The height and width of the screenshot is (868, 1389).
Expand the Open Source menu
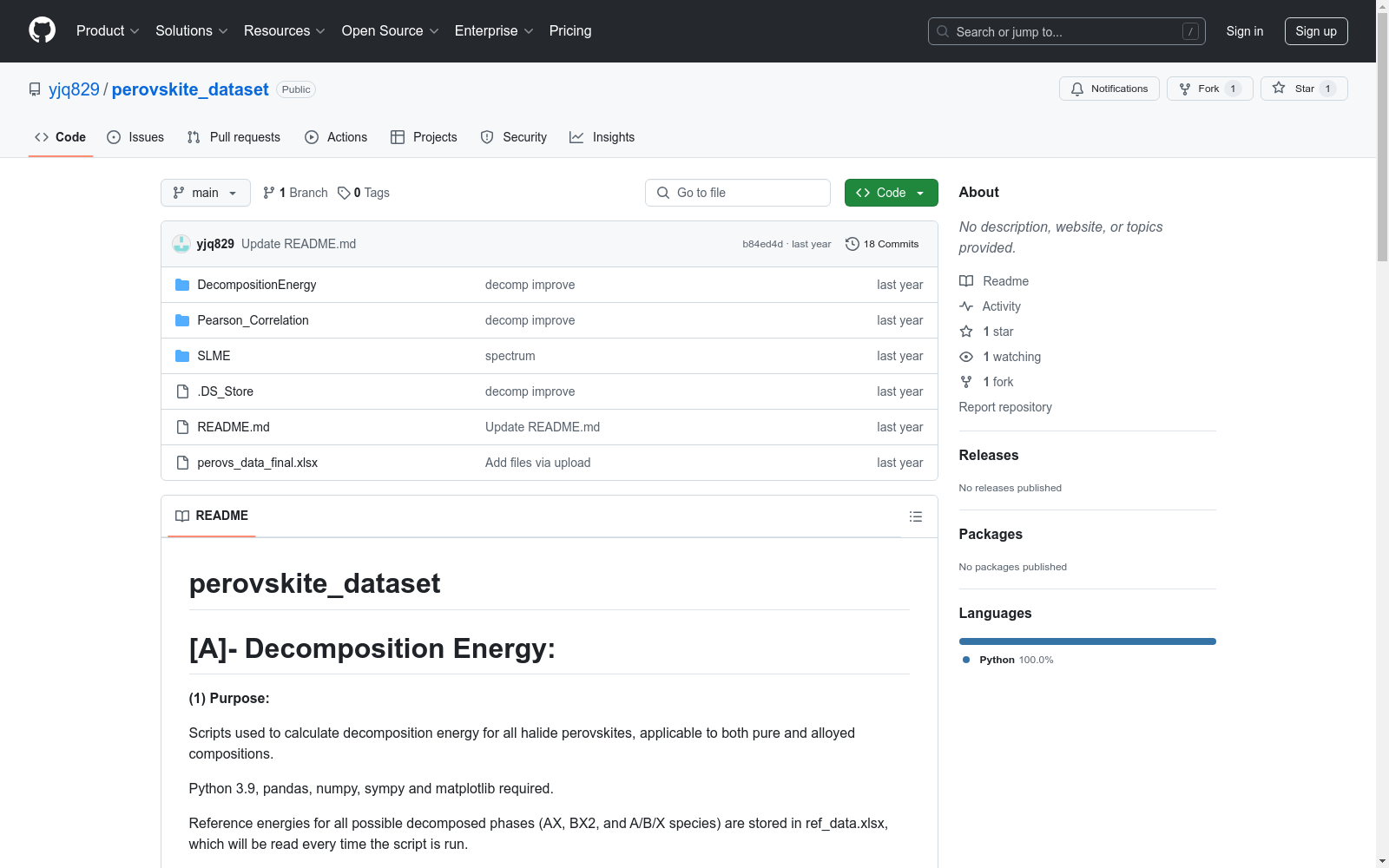391,30
